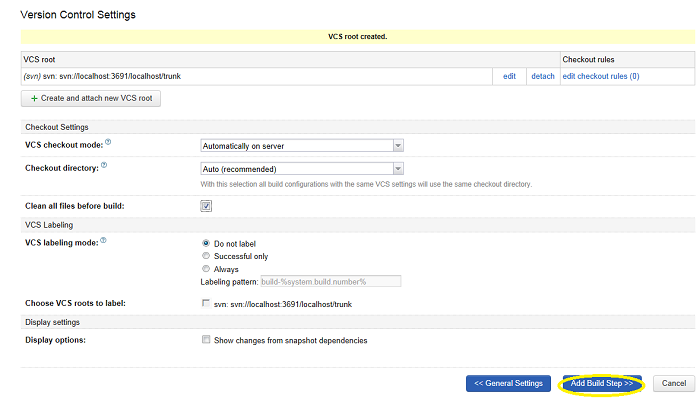Click the green plus icon to create VCS root
Viewport: 700px width, 412px height.
pos(35,98)
